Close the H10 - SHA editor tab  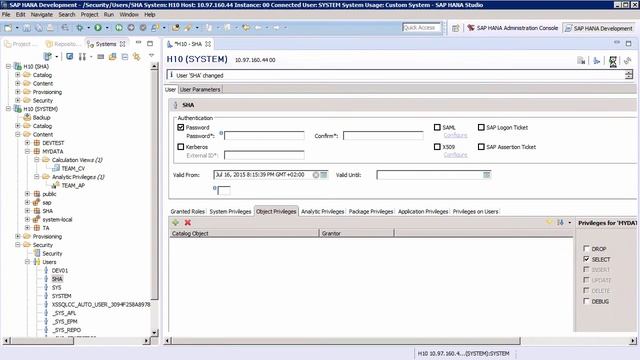point(208,44)
